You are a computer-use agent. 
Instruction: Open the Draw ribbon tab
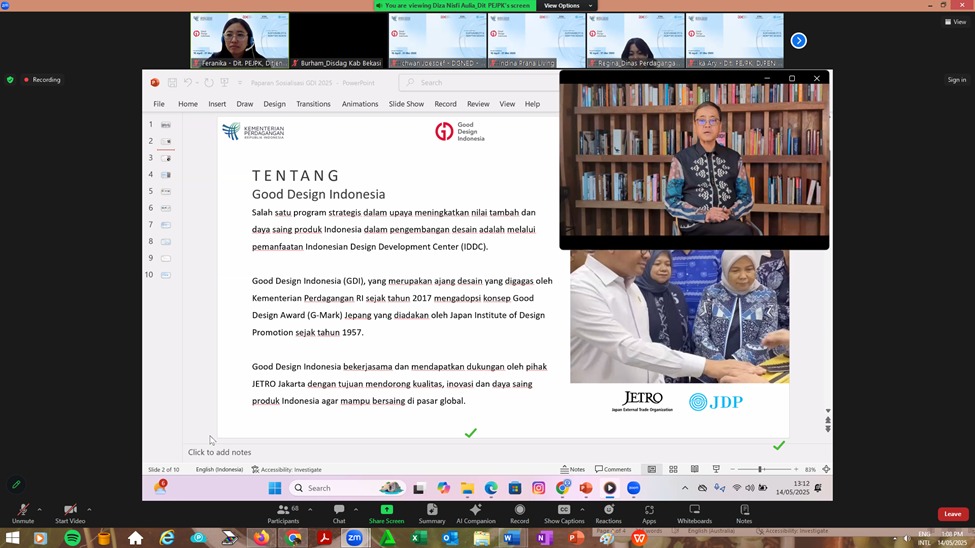click(x=244, y=104)
